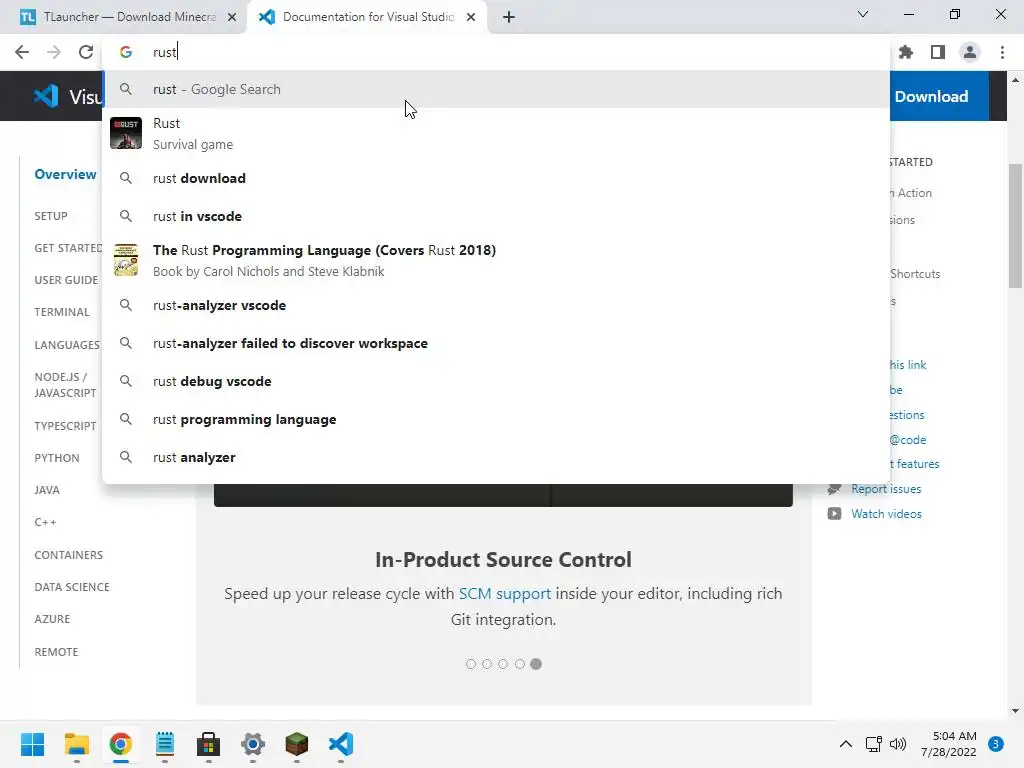
Task: Select the 'rust - Google Search' suggestion
Action: click(x=496, y=89)
